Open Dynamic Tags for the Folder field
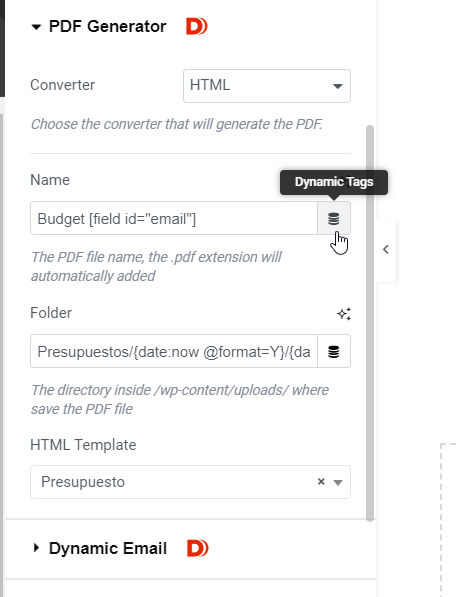Image resolution: width=457 pixels, height=597 pixels. 334,351
